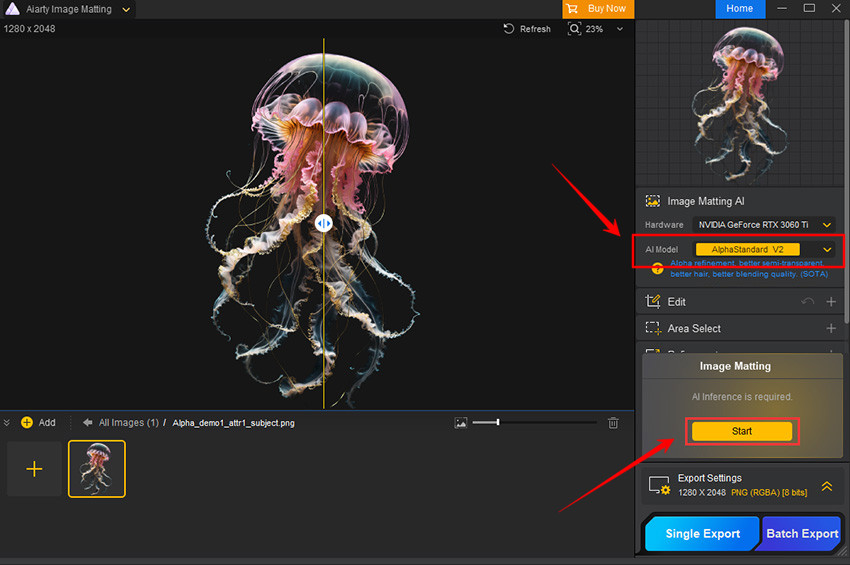Adjust the thumbnail size slider

tap(497, 423)
